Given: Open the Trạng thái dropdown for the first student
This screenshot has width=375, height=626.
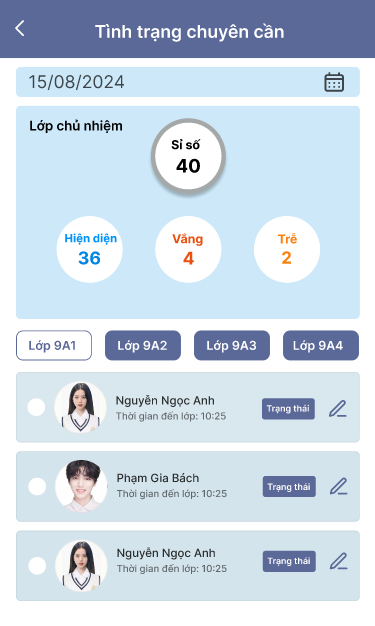Looking at the screenshot, I should [x=288, y=409].
